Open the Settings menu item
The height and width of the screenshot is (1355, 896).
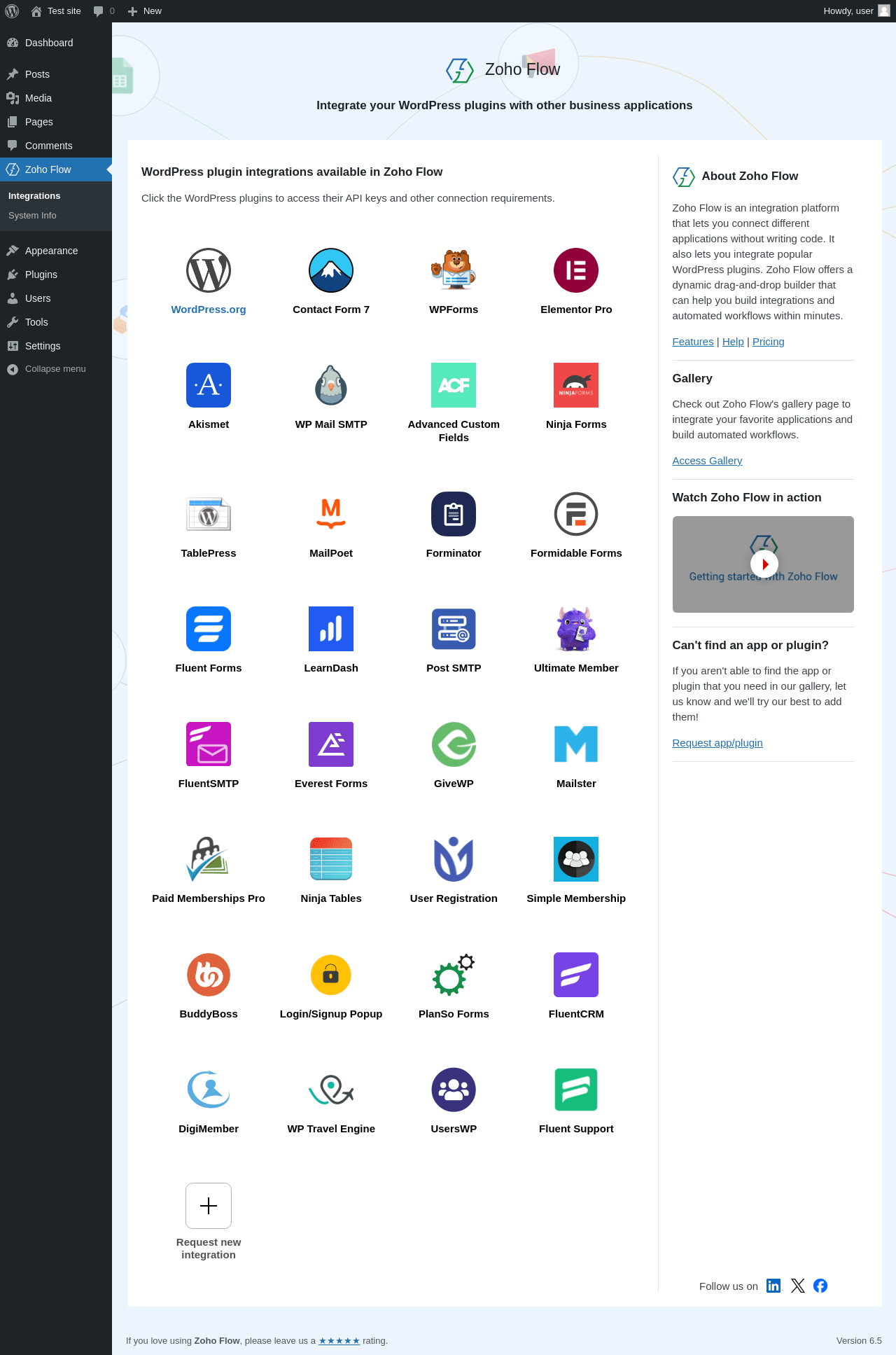(56, 346)
